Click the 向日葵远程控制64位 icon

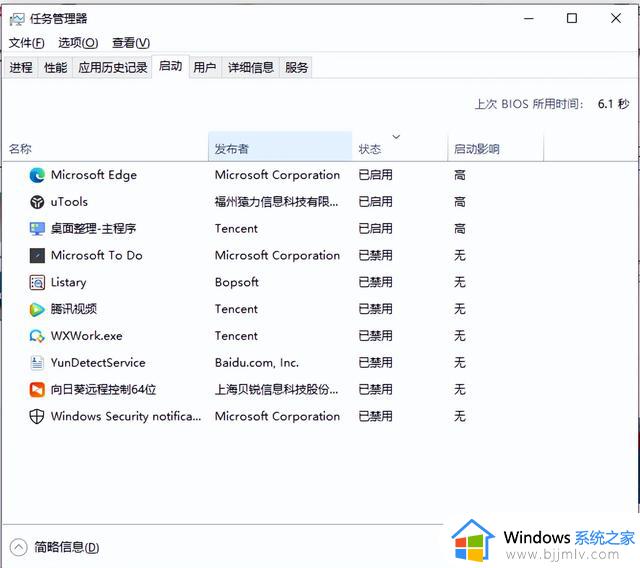tap(37, 390)
